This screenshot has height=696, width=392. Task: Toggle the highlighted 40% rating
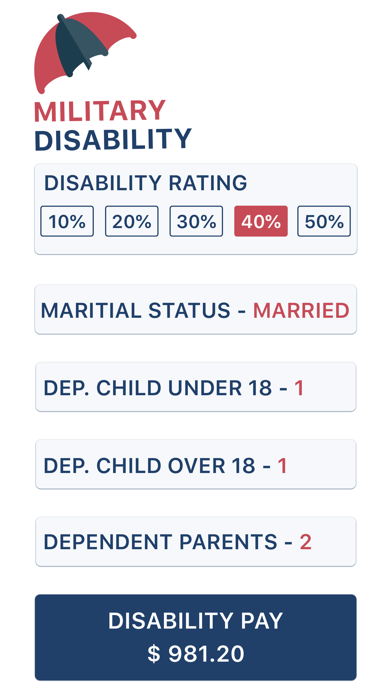pyautogui.click(x=261, y=221)
